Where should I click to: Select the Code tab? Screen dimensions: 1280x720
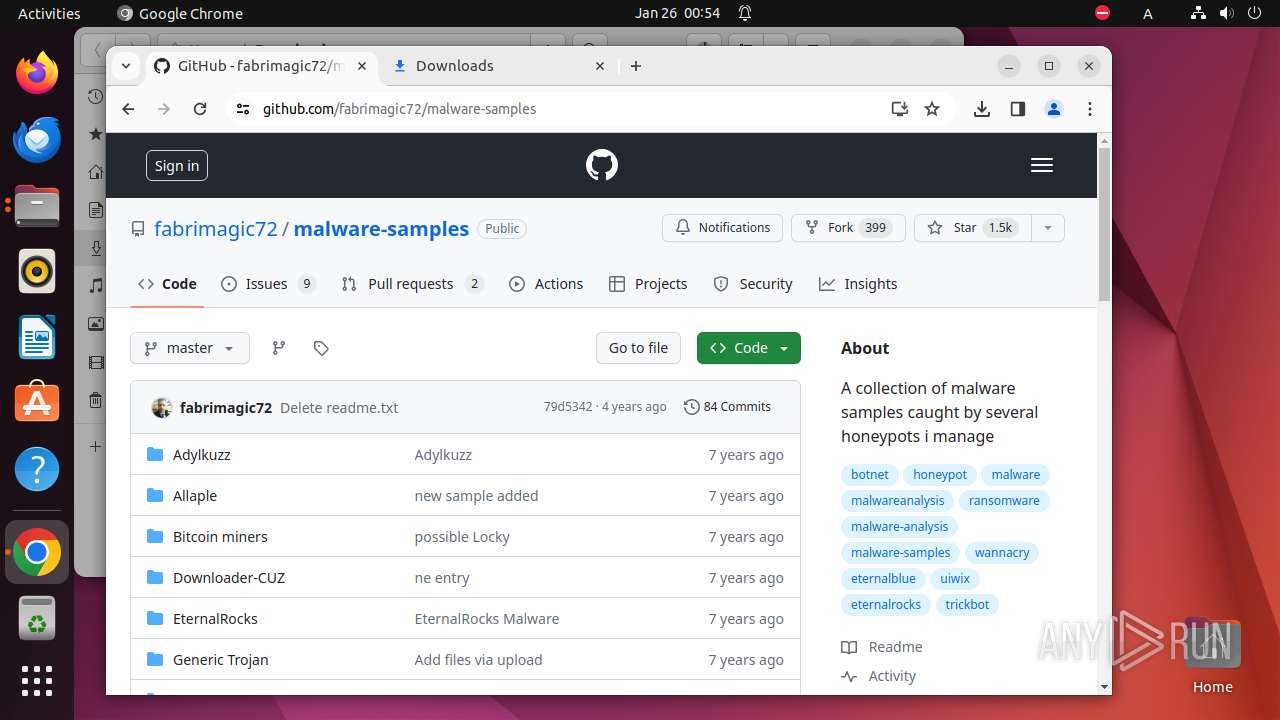pos(167,284)
